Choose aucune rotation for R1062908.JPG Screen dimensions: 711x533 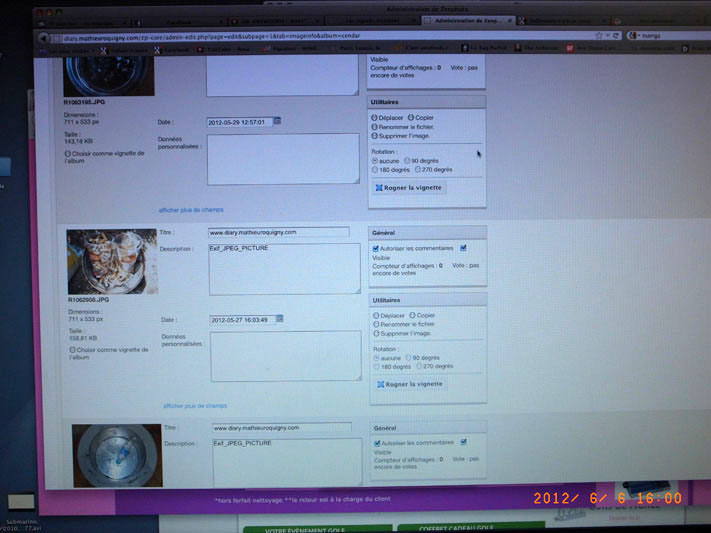[376, 358]
